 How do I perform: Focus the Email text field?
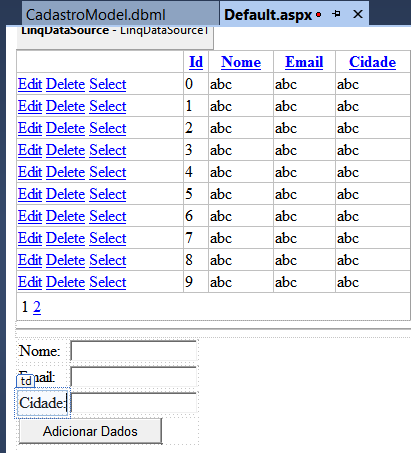click(133, 377)
